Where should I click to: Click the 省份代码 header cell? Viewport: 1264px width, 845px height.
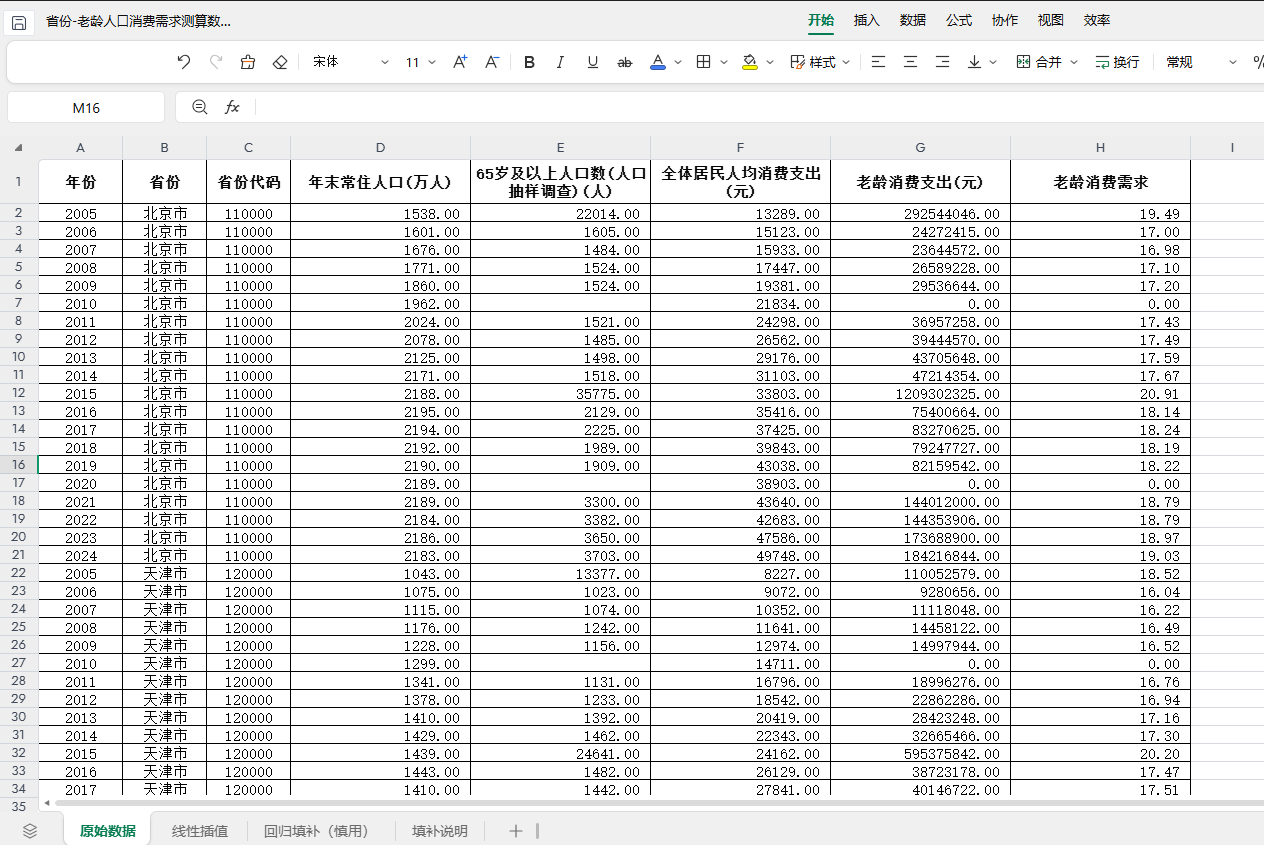tap(249, 182)
